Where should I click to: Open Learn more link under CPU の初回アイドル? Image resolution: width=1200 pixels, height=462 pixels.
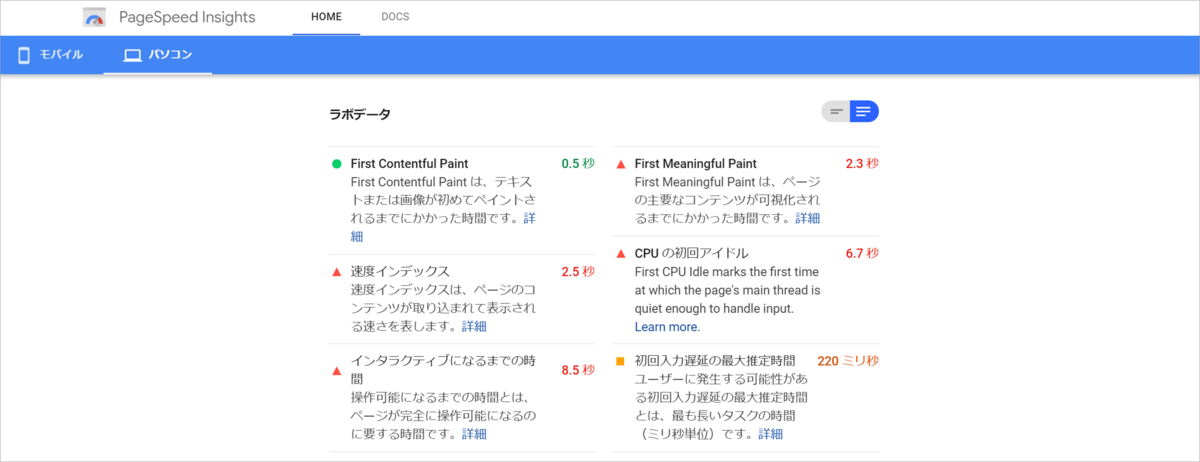pos(667,327)
